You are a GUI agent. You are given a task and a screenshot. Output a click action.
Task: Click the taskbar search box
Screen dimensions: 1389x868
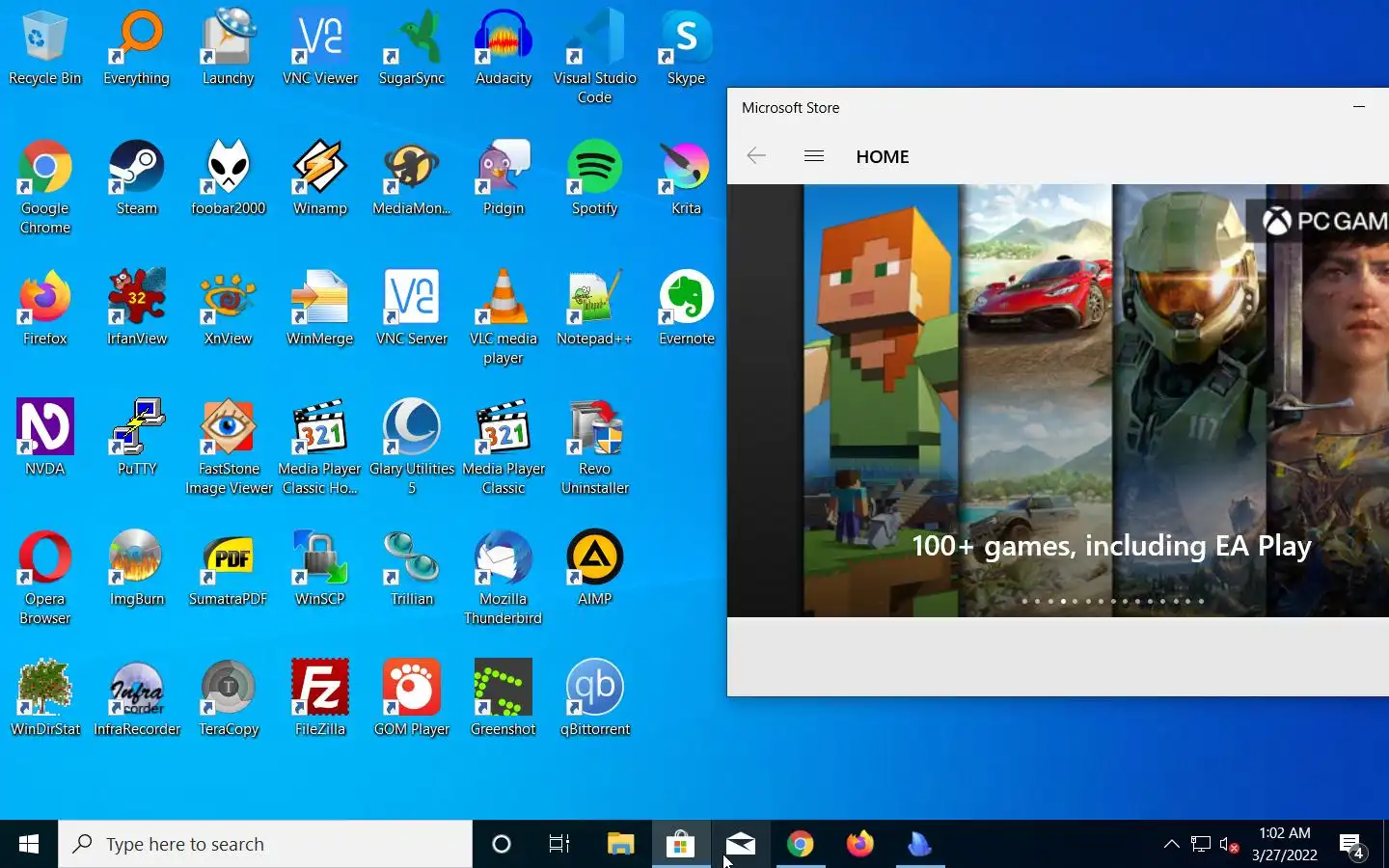click(x=265, y=844)
